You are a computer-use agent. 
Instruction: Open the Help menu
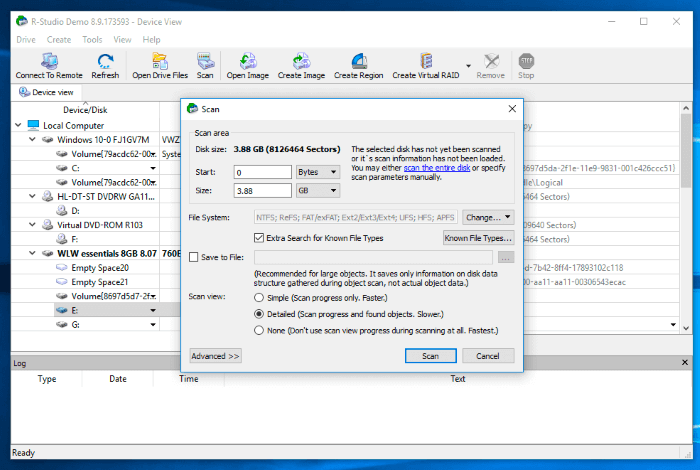click(151, 40)
